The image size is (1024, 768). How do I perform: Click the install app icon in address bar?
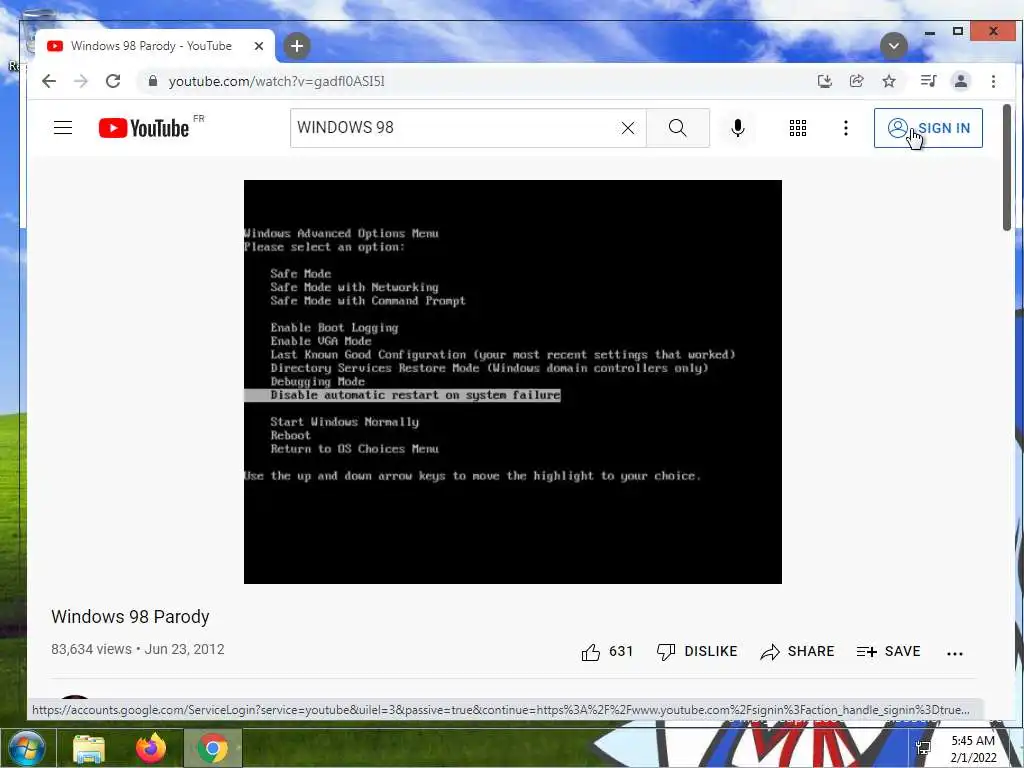tap(825, 81)
